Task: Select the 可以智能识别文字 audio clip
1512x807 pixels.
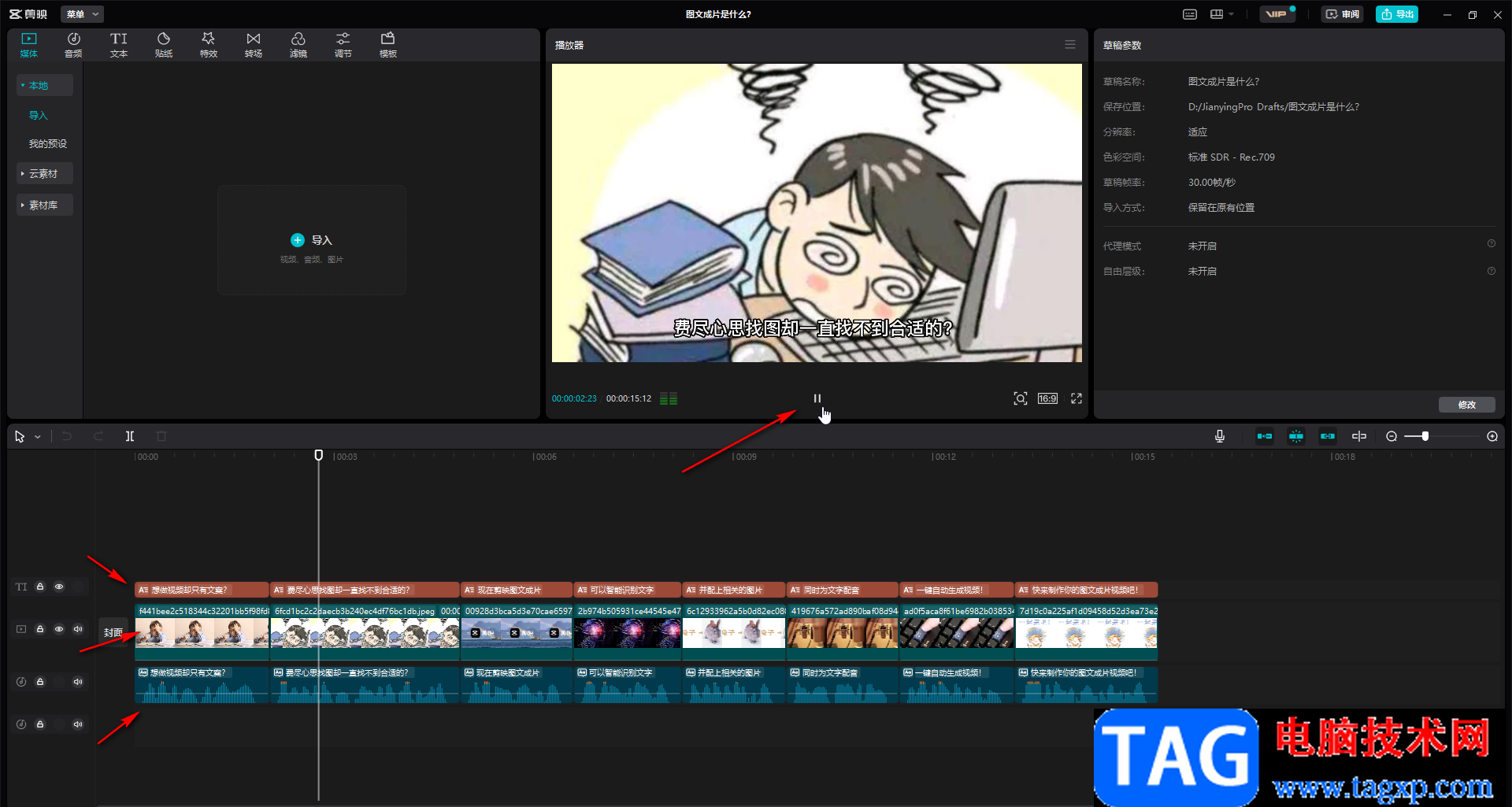Action: 628,684
